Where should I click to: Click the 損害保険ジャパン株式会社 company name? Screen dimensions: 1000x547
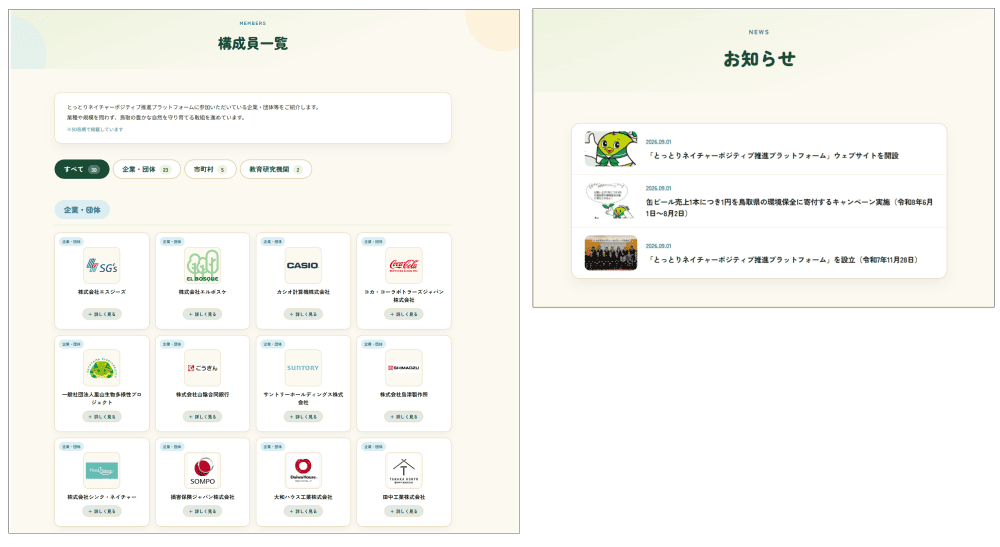click(202, 497)
